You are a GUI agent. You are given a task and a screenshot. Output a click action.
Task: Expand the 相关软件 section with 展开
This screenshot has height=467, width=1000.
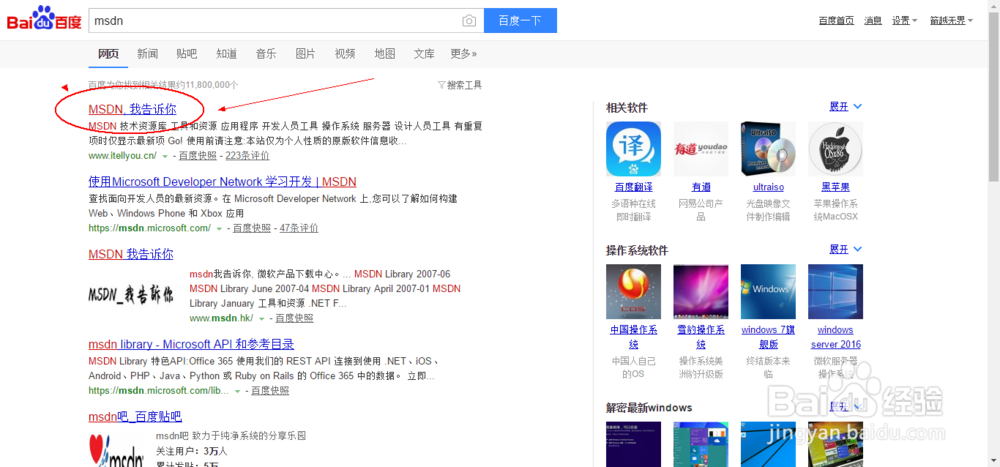(x=846, y=107)
